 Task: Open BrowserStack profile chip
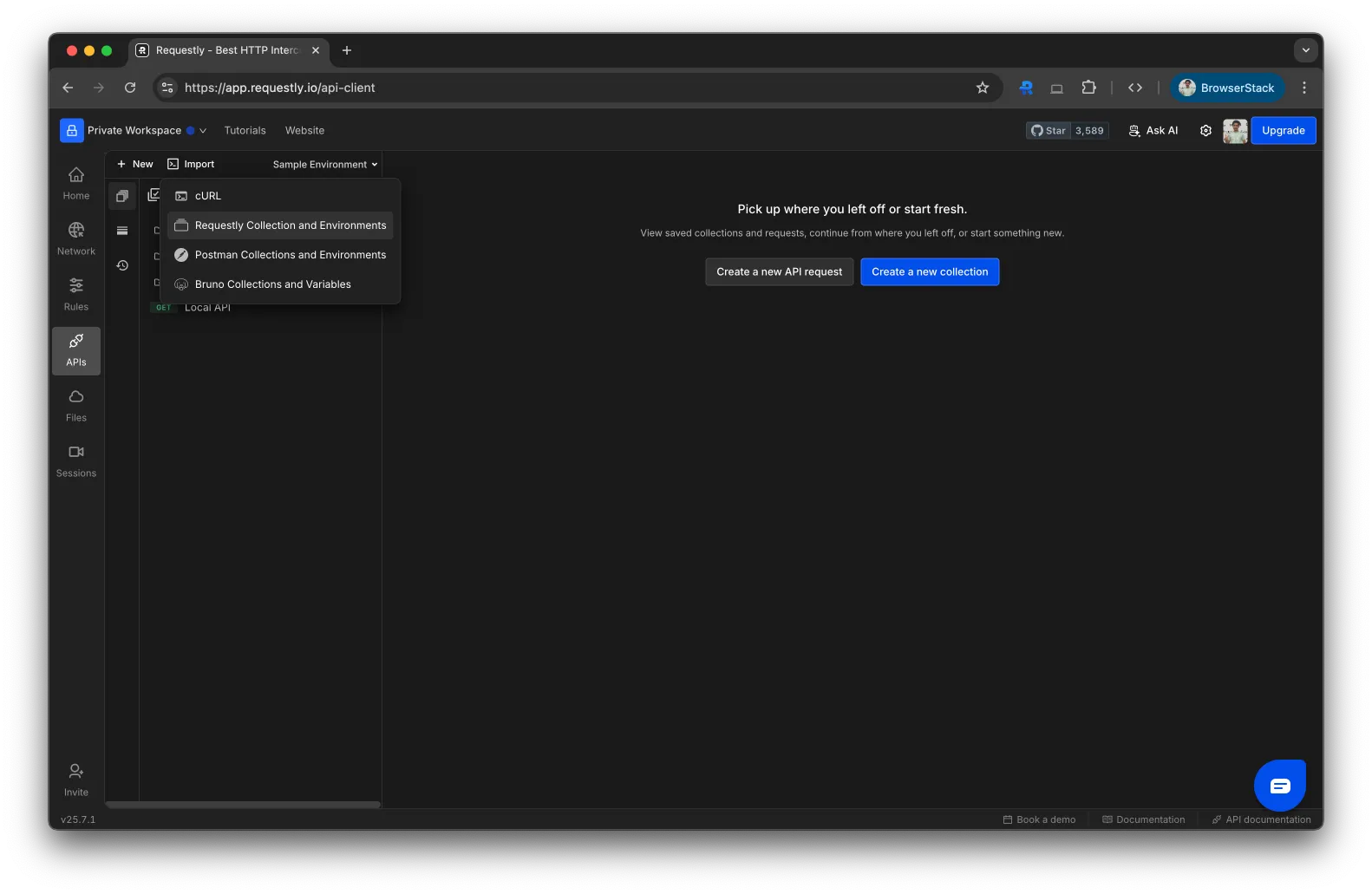pyautogui.click(x=1226, y=88)
